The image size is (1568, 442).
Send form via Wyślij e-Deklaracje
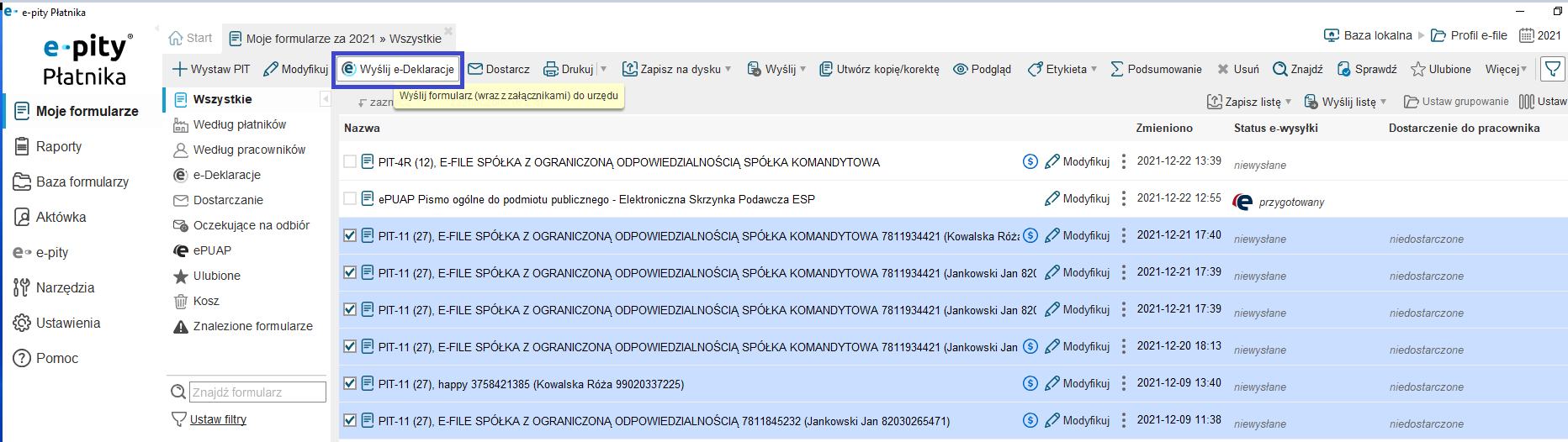398,69
